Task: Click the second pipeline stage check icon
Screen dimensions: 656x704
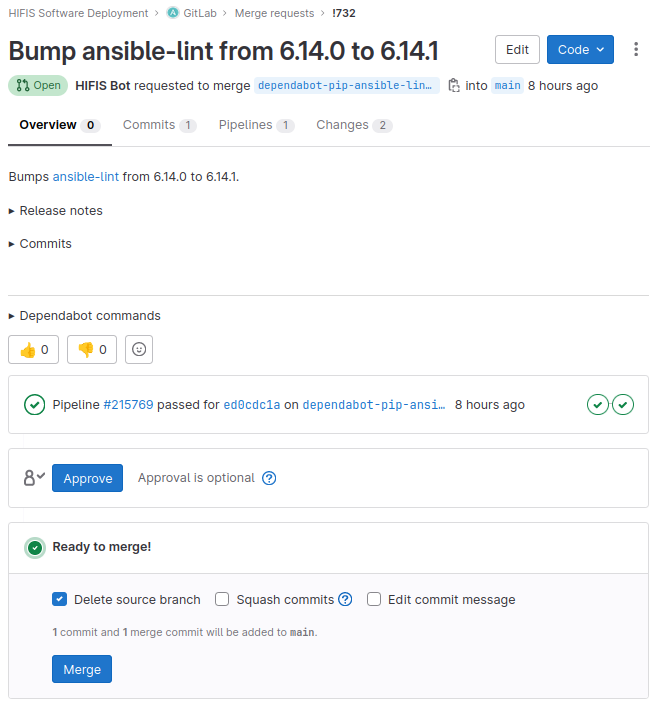Action: coord(623,405)
